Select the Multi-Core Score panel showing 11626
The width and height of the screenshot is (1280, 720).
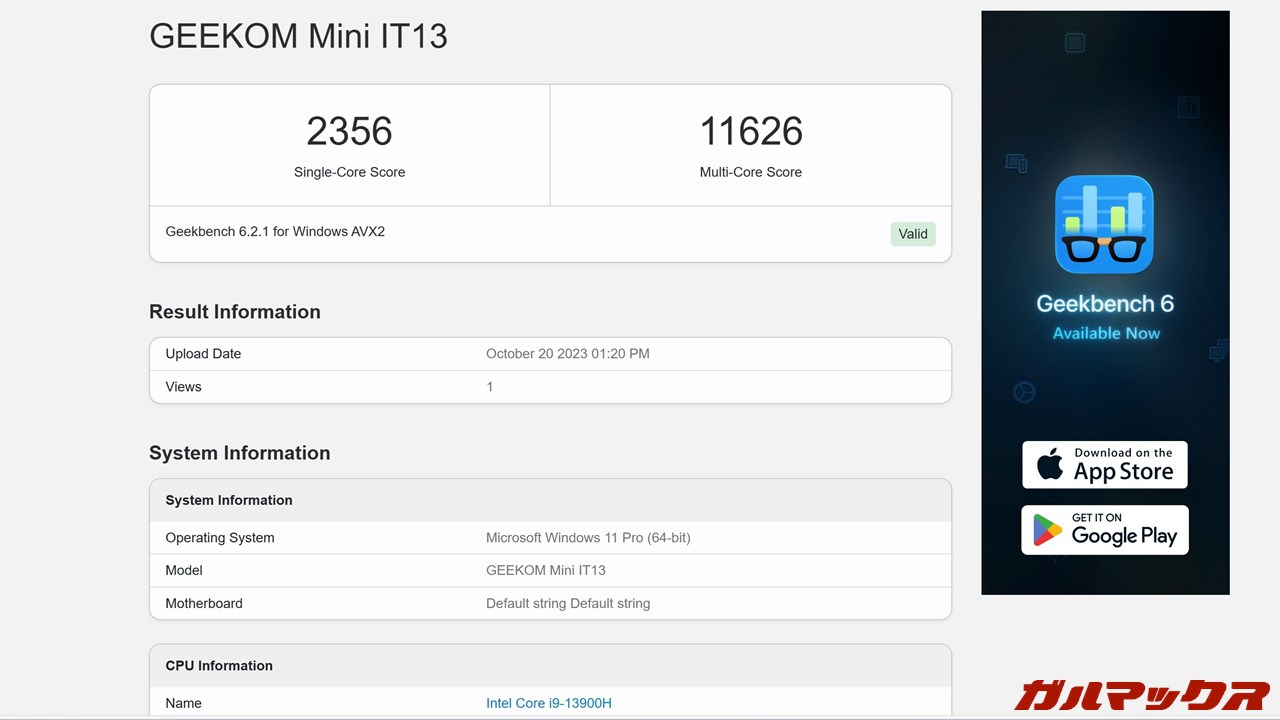[751, 144]
